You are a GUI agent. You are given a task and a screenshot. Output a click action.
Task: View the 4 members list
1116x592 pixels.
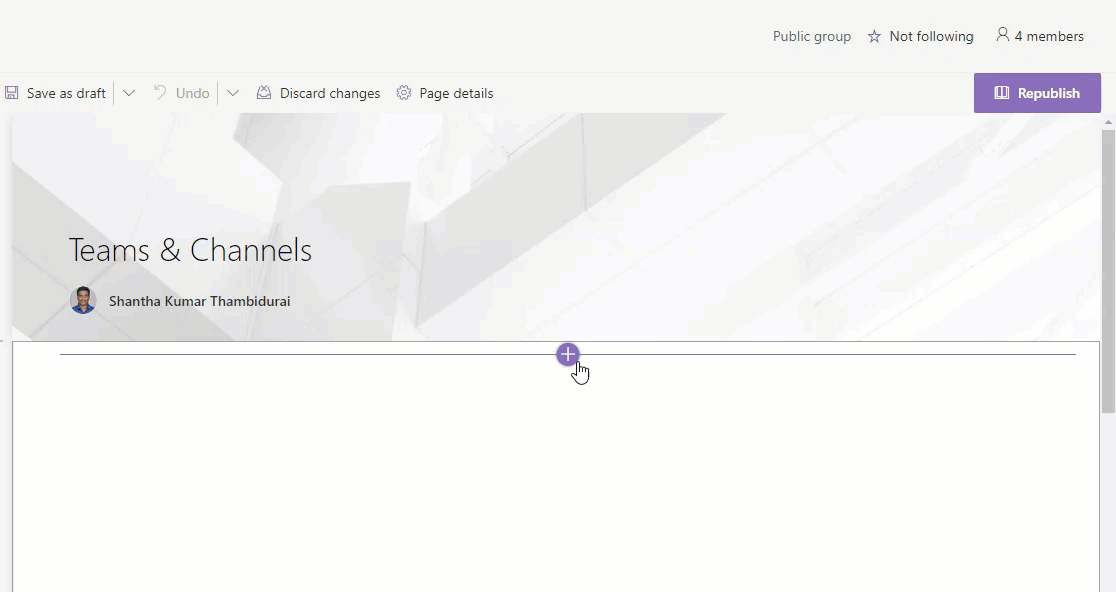(x=1040, y=36)
